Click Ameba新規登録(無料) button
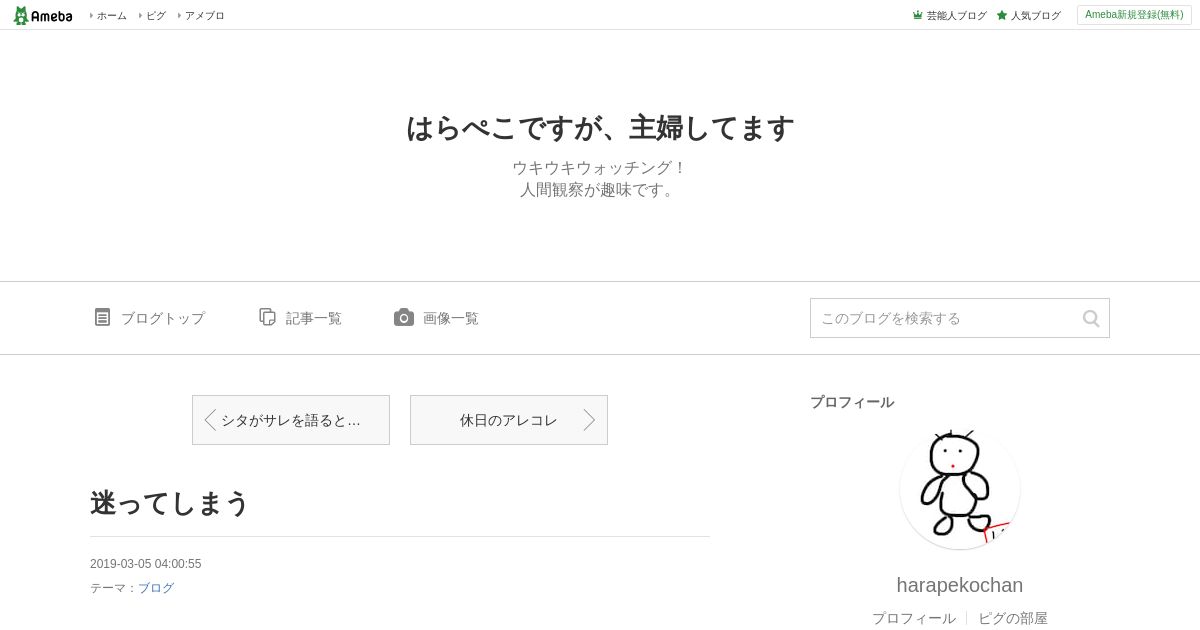 click(1134, 15)
